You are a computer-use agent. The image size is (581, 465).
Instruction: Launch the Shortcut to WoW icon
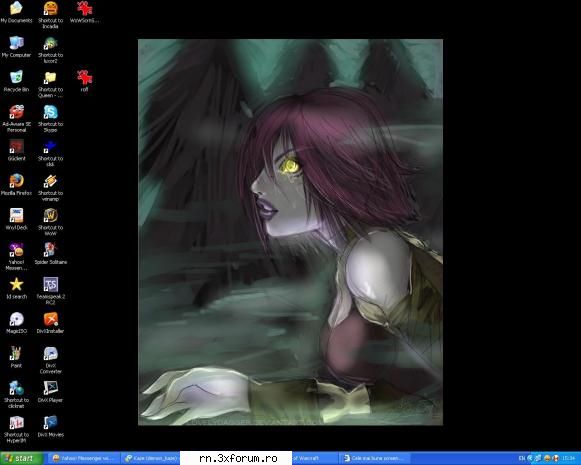(50, 222)
